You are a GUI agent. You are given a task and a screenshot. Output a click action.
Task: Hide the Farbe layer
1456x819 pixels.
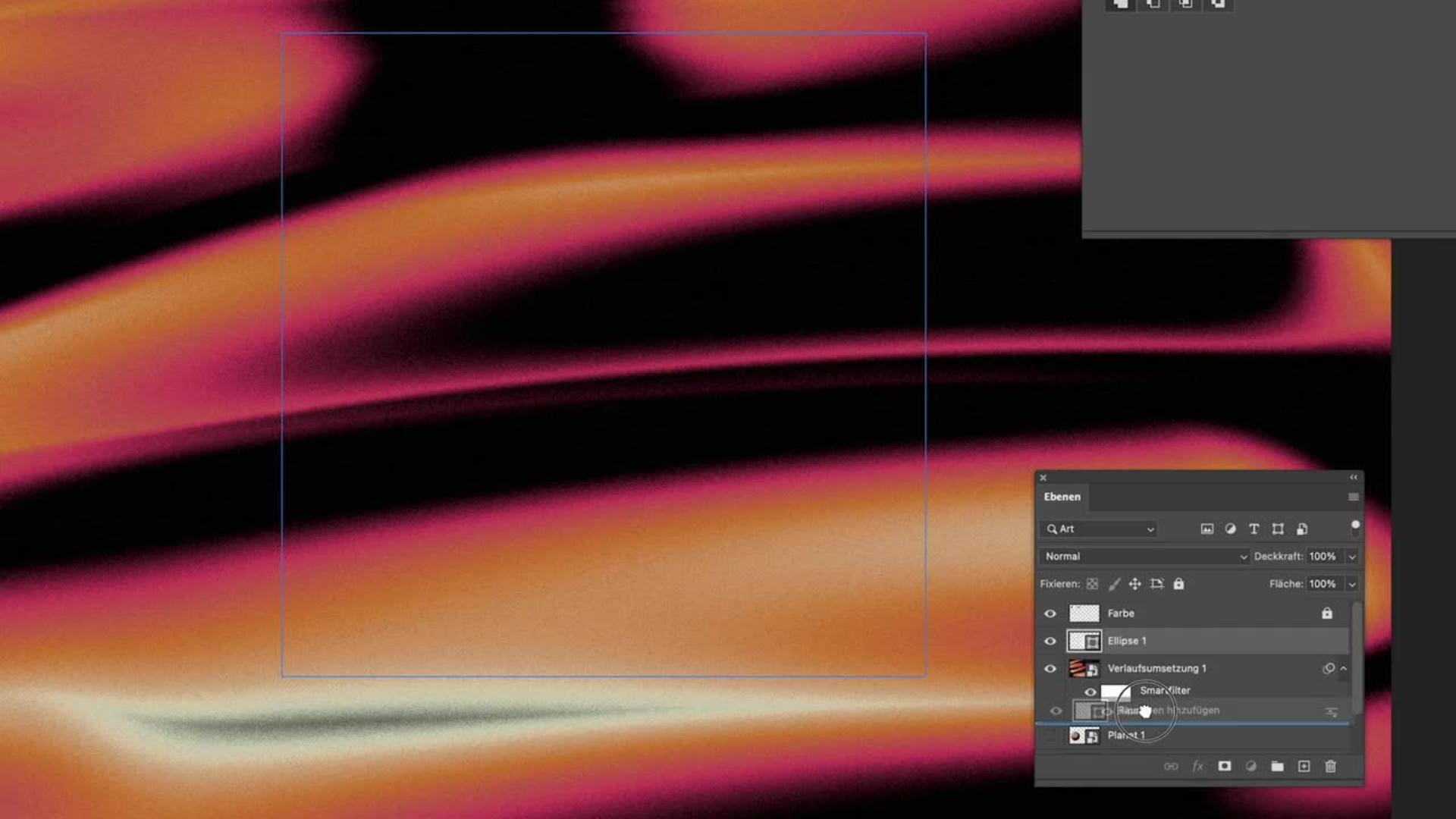coord(1050,613)
